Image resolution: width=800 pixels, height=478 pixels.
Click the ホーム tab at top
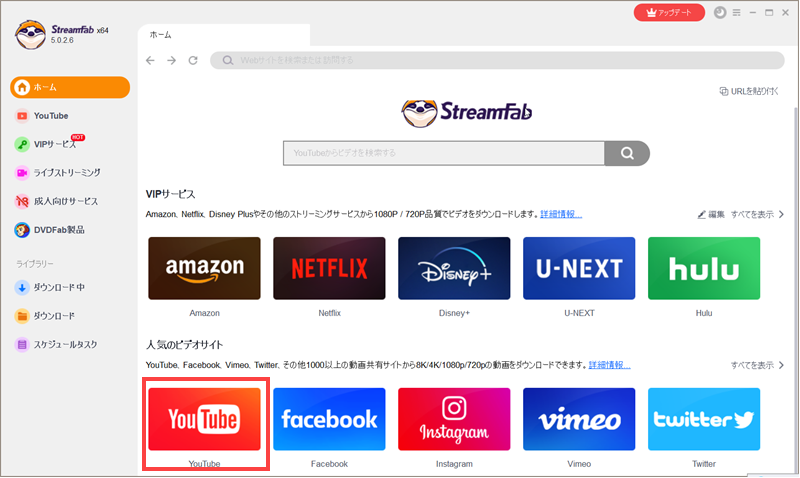223,35
